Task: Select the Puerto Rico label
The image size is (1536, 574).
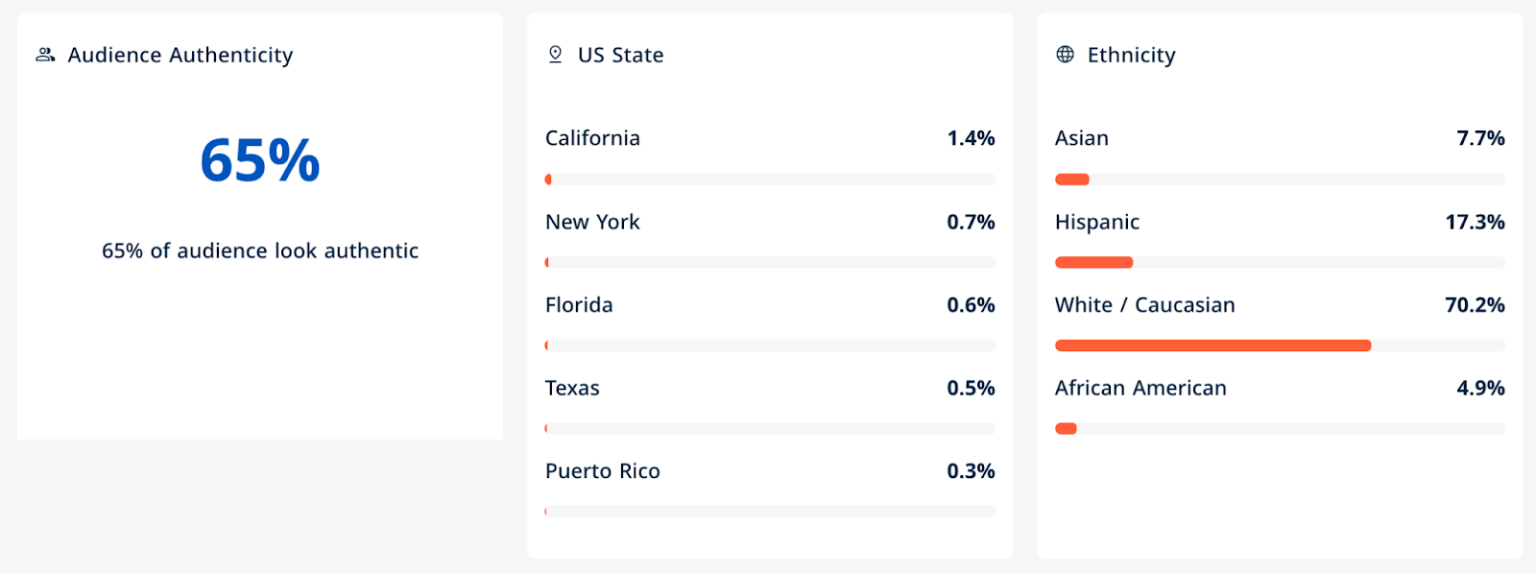Action: pos(603,471)
